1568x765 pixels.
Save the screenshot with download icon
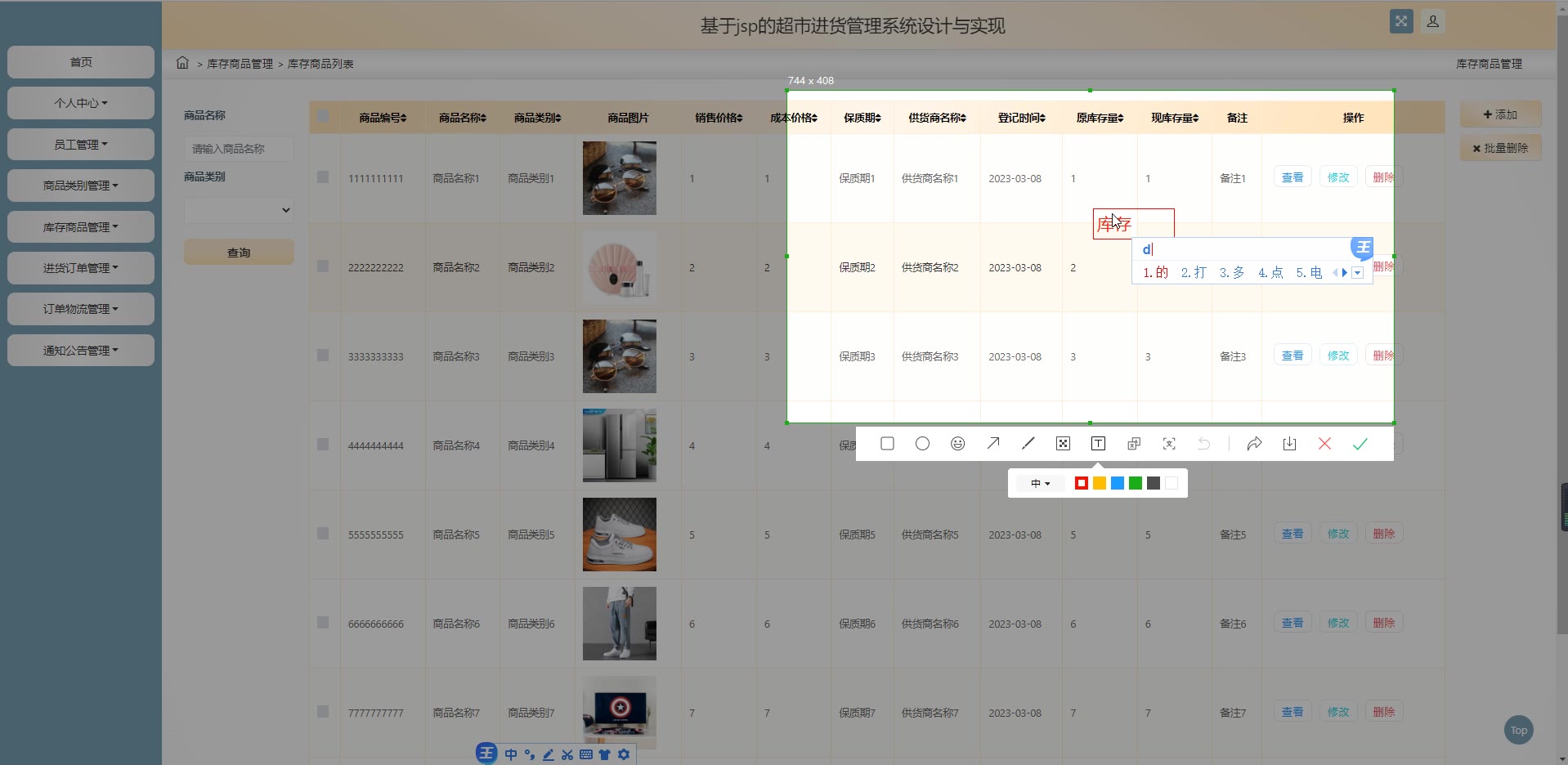tap(1289, 444)
